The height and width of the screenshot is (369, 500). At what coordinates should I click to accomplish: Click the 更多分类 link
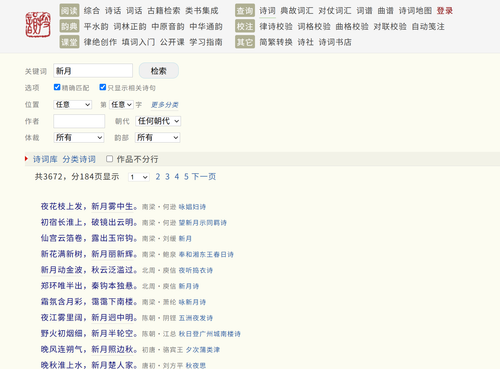(164, 105)
